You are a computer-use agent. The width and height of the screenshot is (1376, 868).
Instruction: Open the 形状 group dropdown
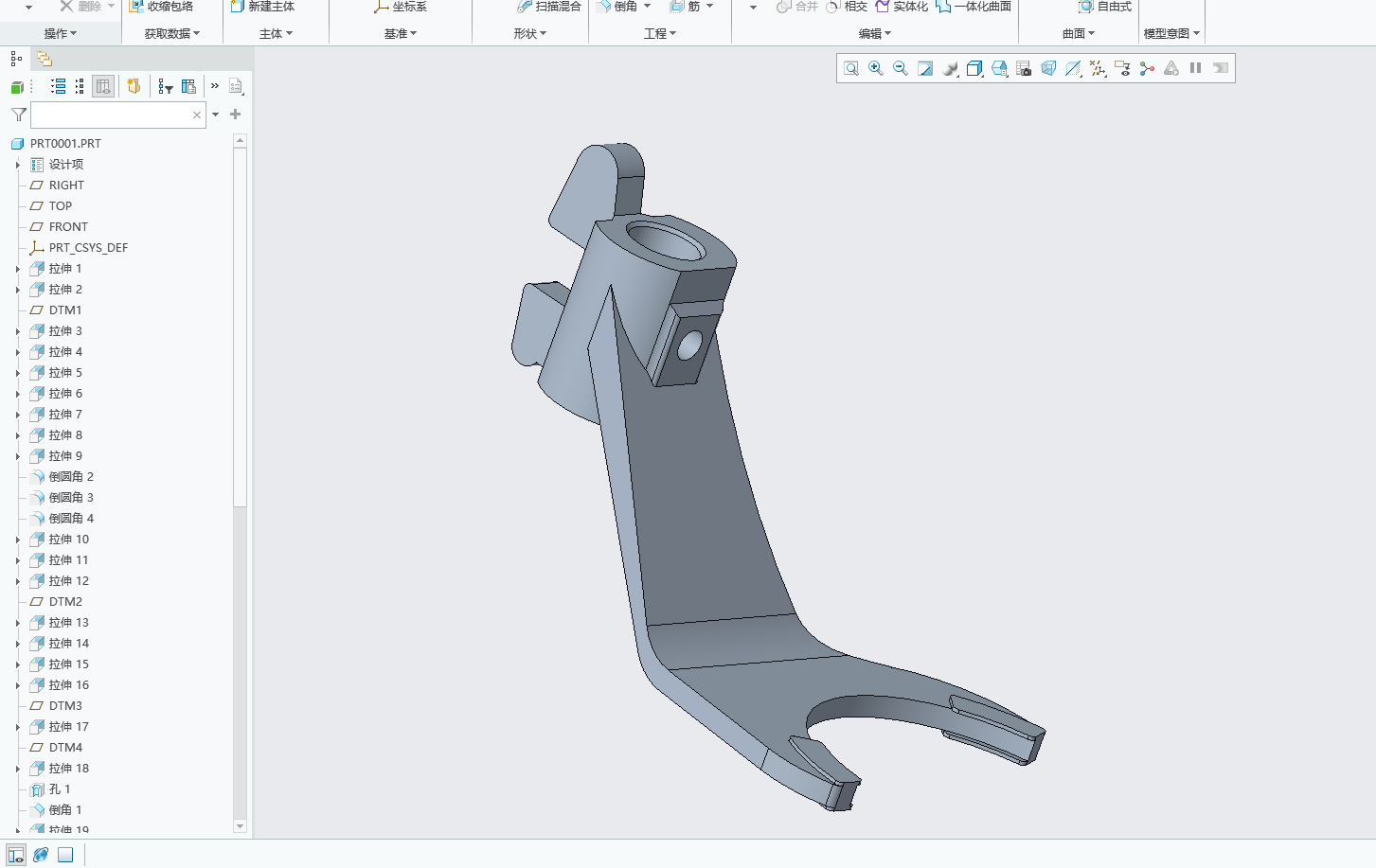click(x=530, y=33)
